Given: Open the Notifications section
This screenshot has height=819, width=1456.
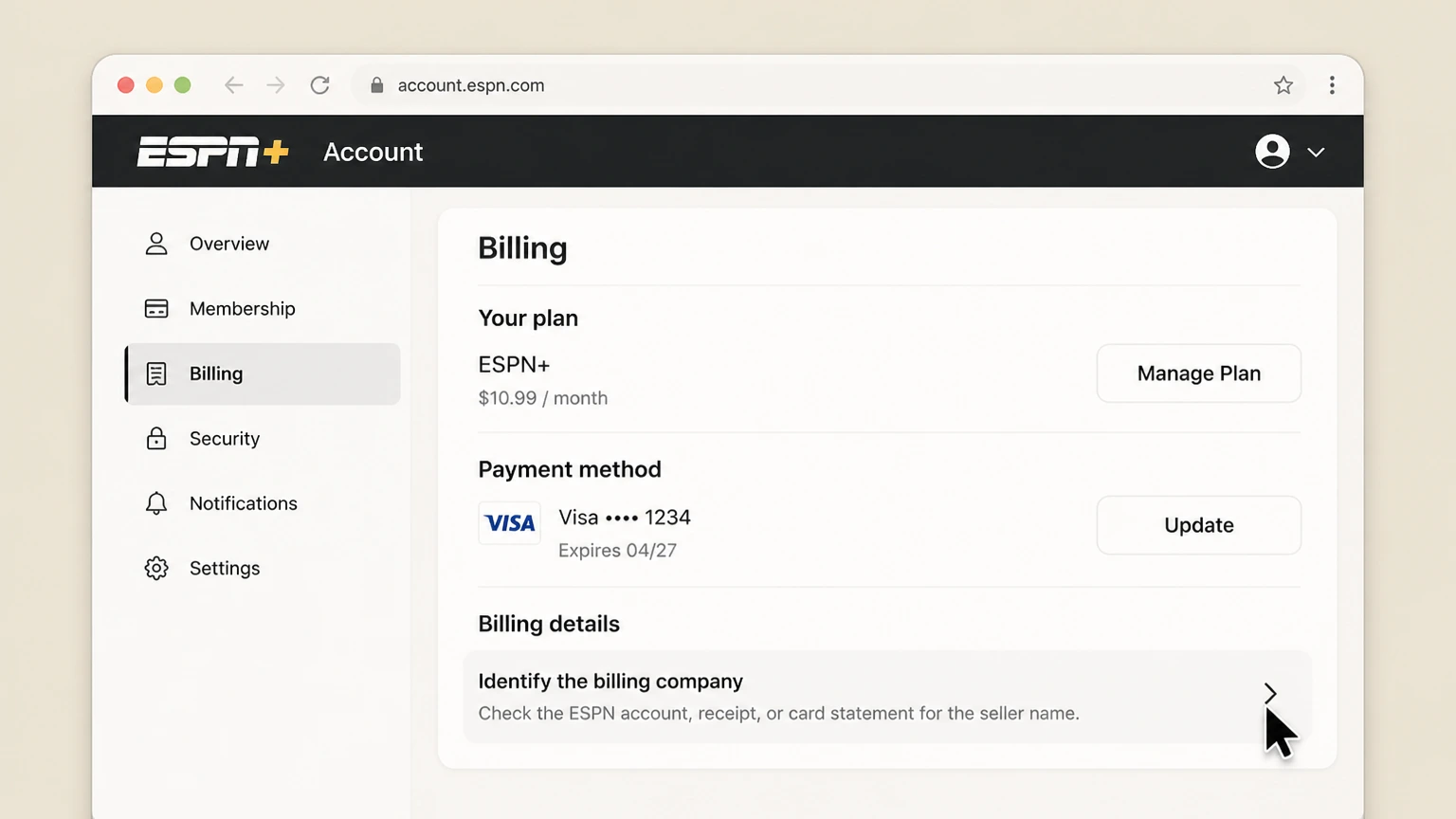Looking at the screenshot, I should coord(263,503).
